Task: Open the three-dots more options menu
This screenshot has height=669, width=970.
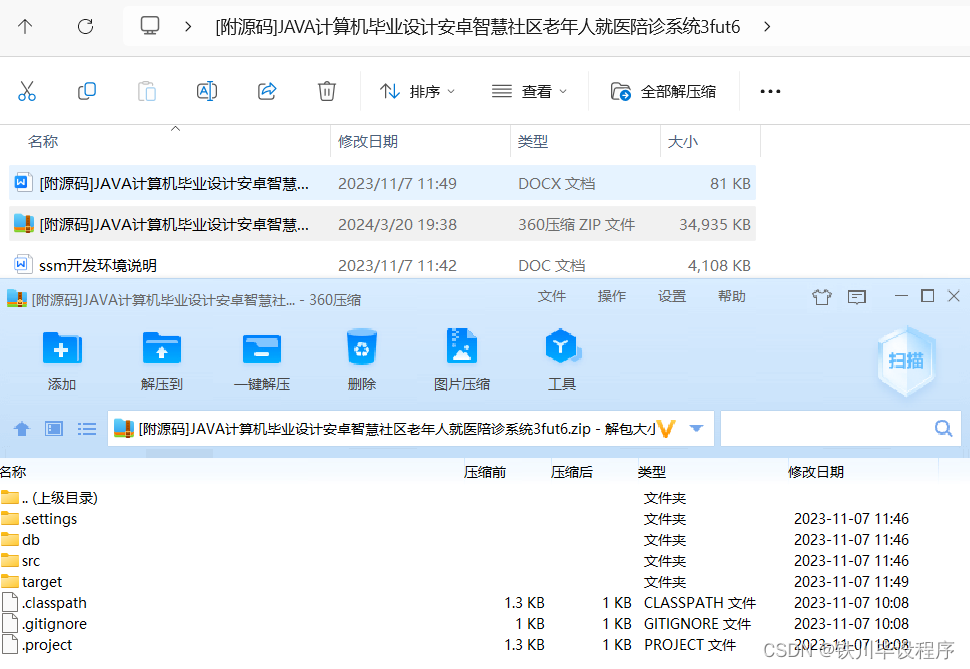Action: pyautogui.click(x=770, y=92)
